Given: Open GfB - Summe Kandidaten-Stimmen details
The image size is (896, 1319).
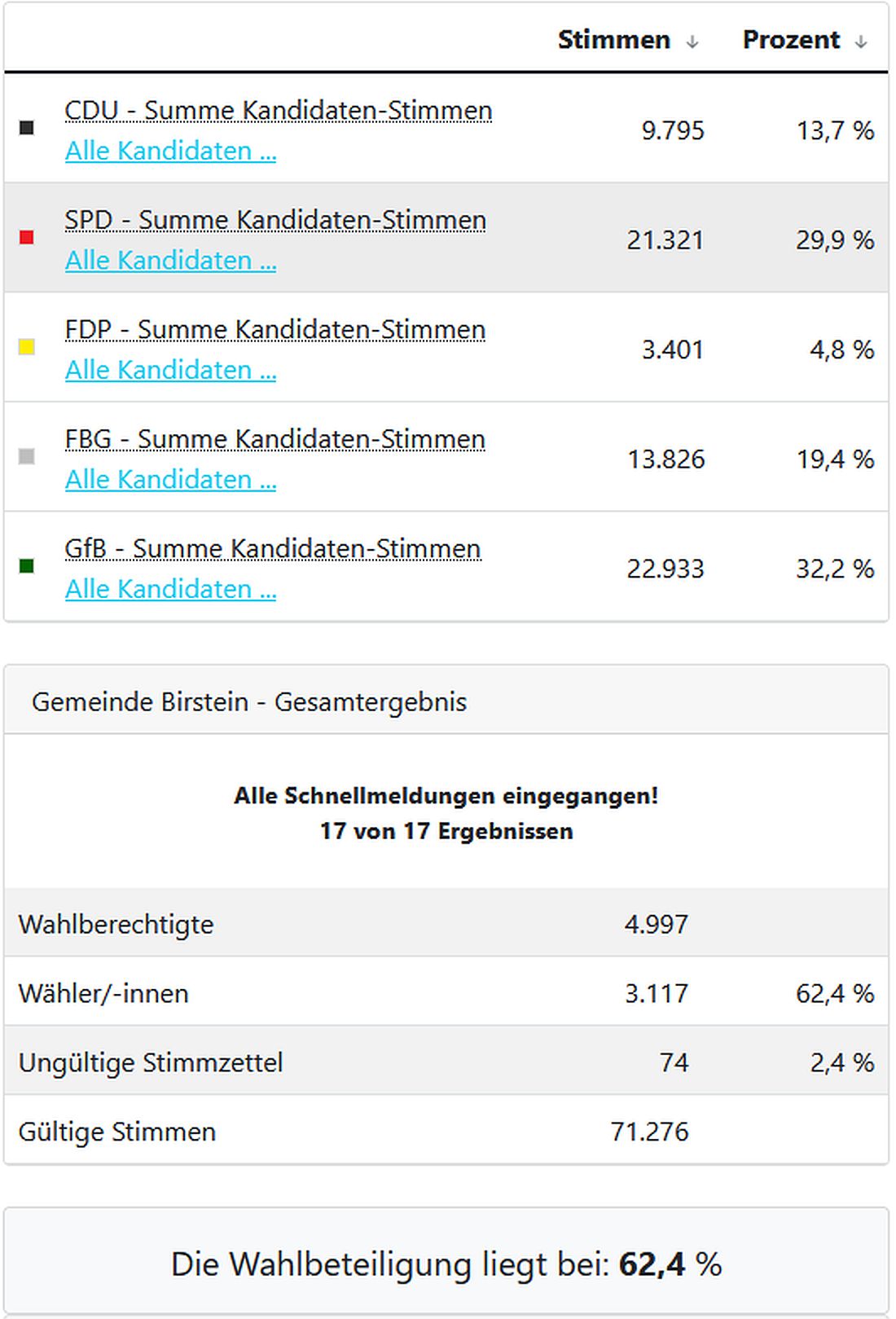Looking at the screenshot, I should (274, 548).
